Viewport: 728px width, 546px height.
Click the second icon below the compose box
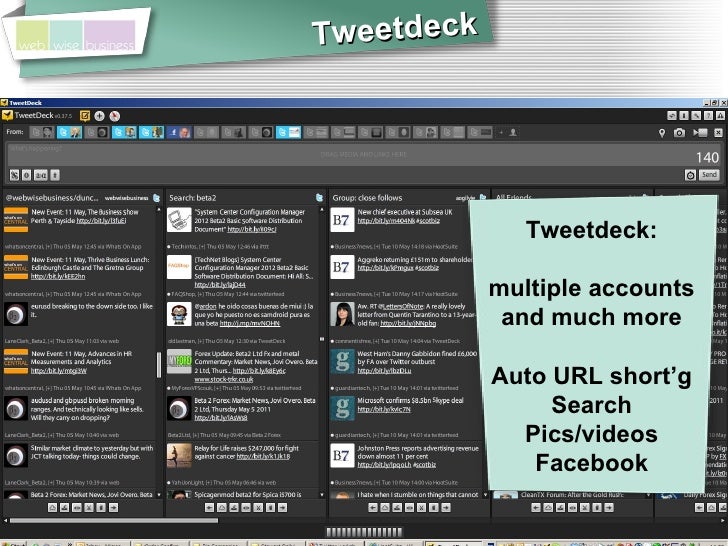27,175
